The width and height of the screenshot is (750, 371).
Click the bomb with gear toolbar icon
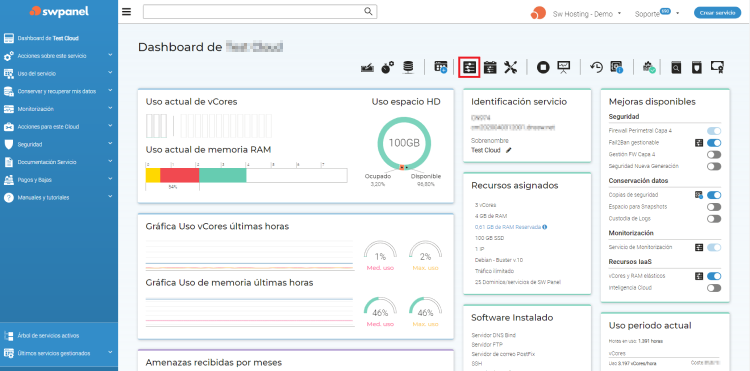[387, 67]
